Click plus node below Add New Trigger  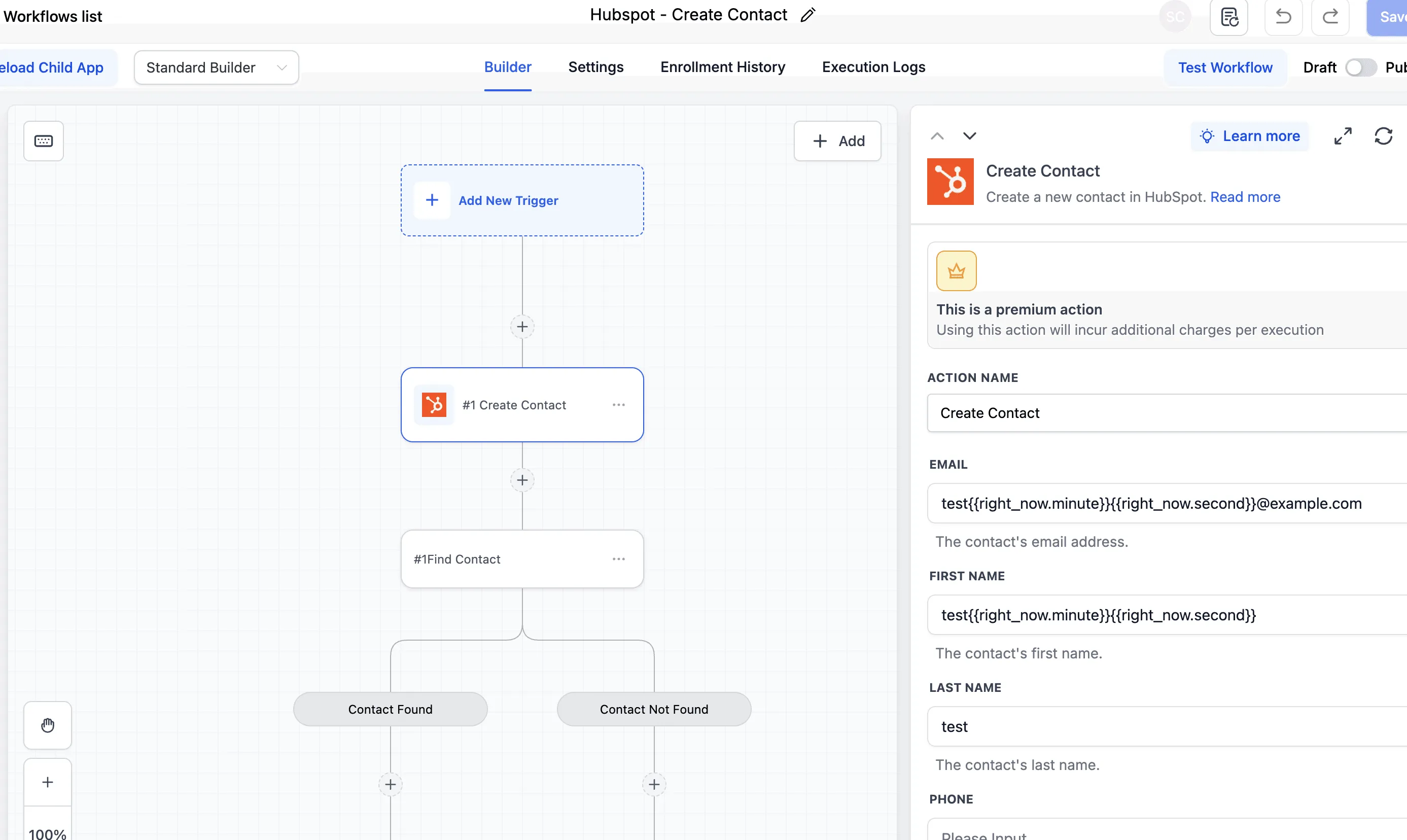click(x=522, y=327)
